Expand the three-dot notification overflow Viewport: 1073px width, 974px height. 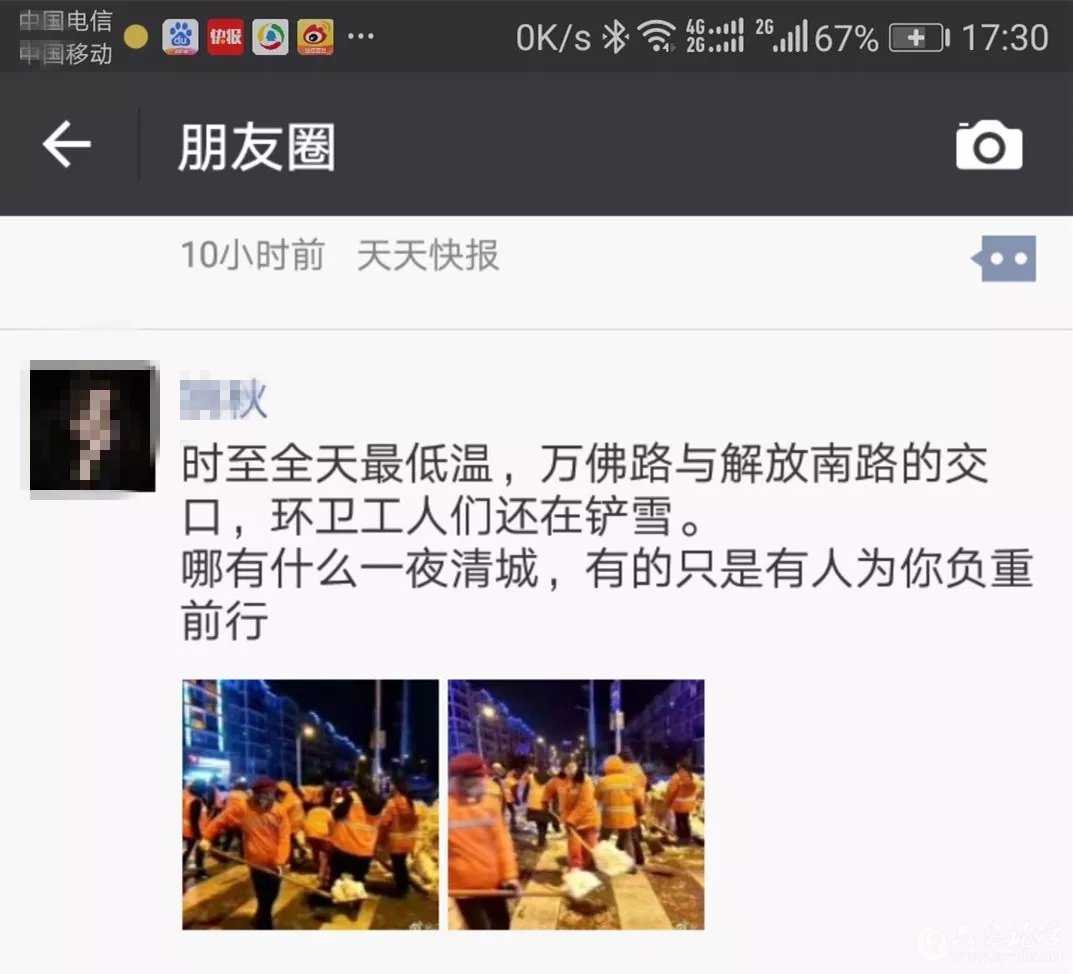[361, 36]
